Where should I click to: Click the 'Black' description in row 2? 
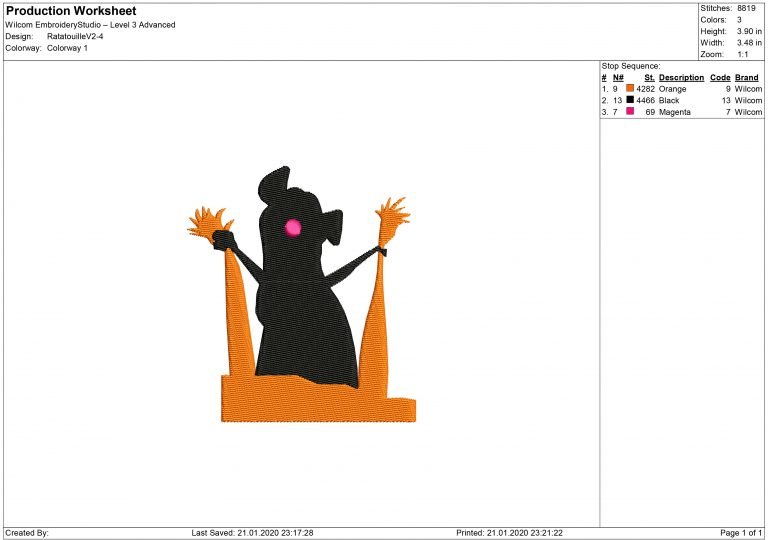pyautogui.click(x=669, y=100)
